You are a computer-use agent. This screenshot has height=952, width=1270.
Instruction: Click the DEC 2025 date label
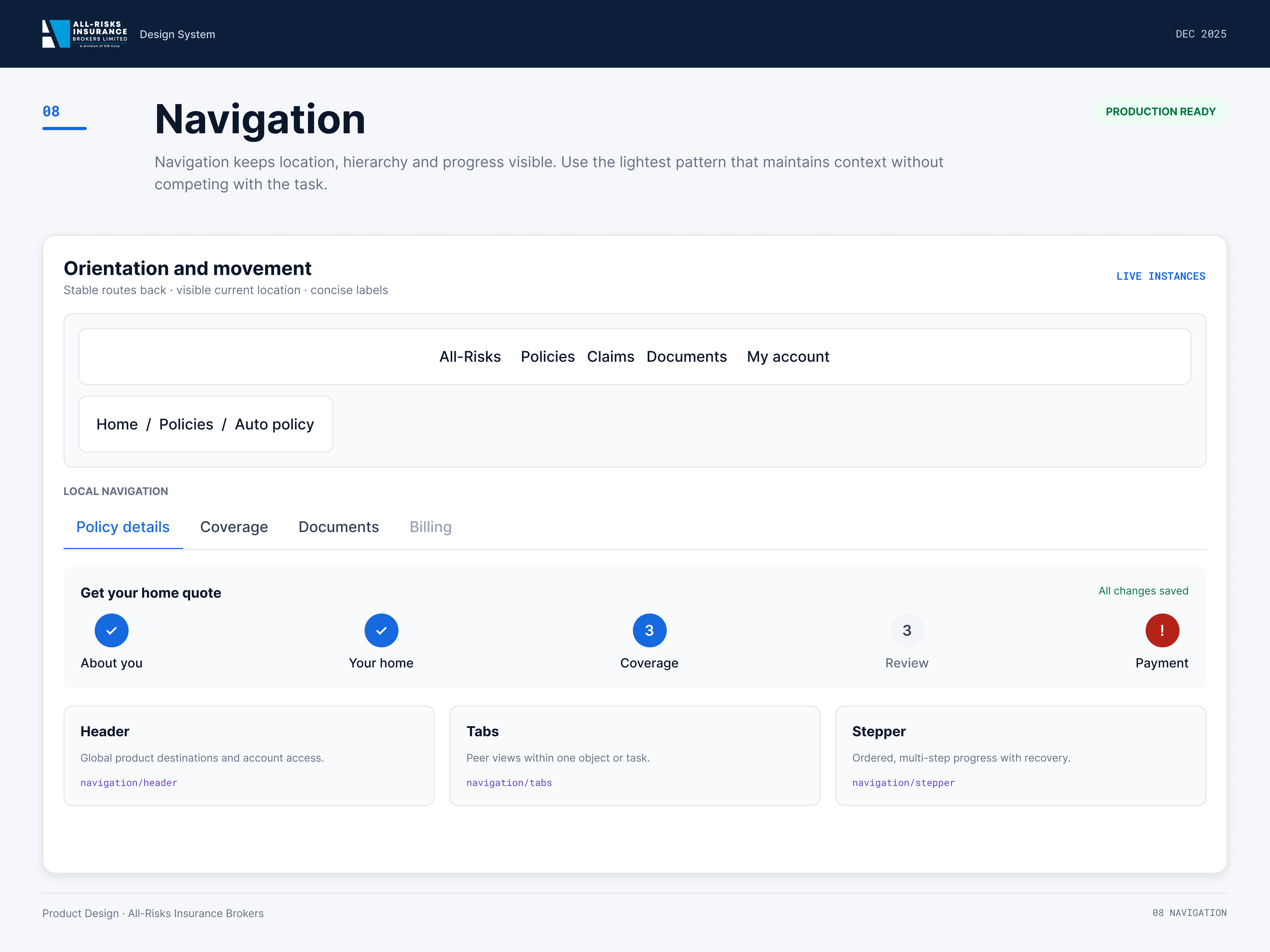click(x=1201, y=34)
